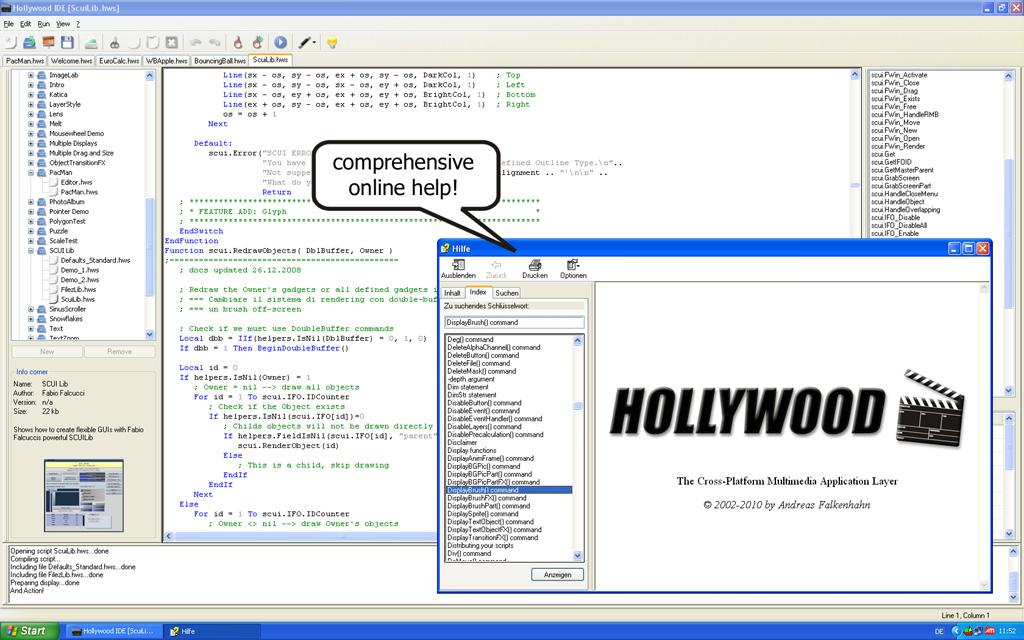This screenshot has width=1024, height=640.
Task: Click the Open file toolbar icon
Action: [x=29, y=42]
